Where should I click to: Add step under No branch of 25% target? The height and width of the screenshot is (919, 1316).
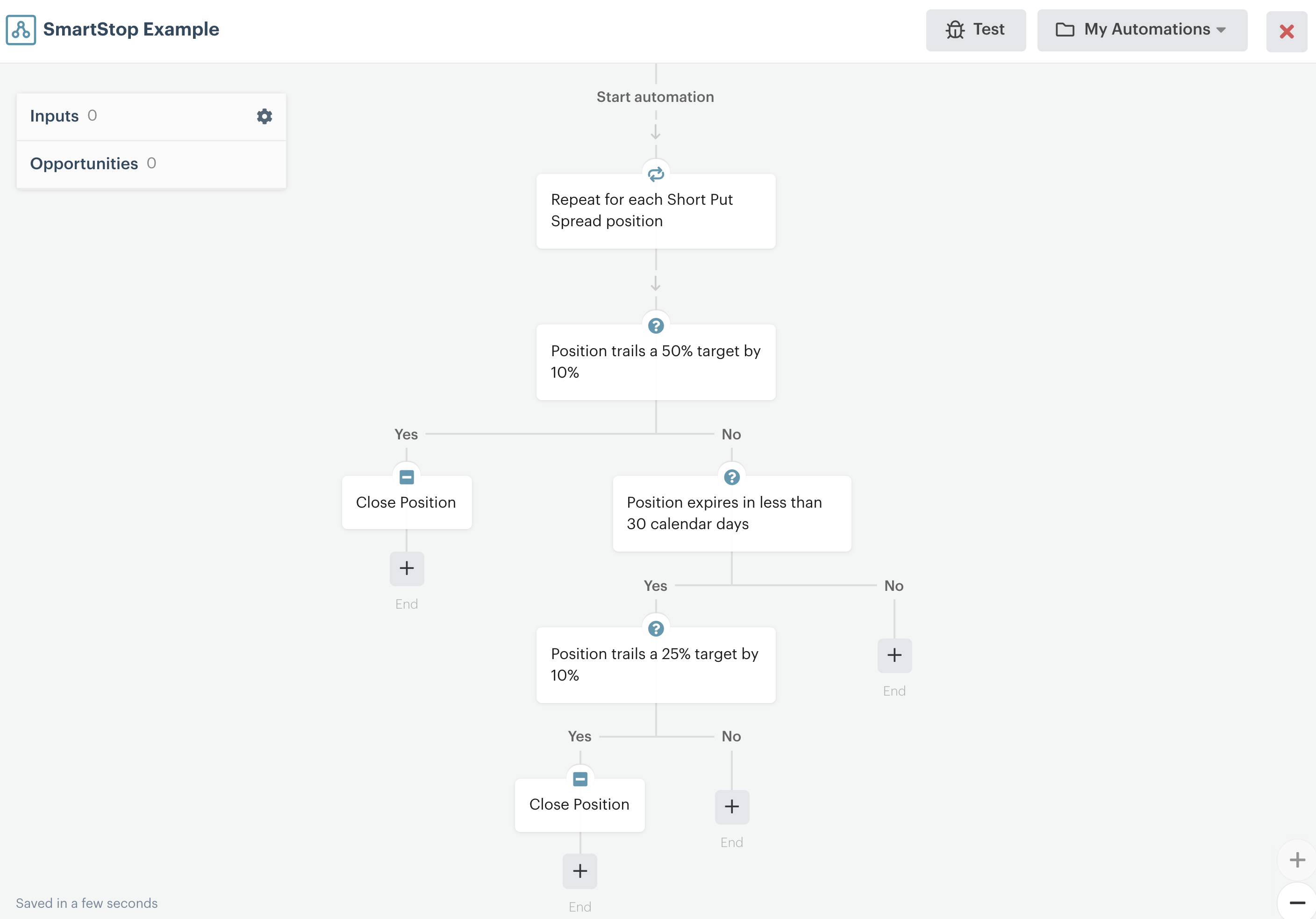tap(731, 807)
